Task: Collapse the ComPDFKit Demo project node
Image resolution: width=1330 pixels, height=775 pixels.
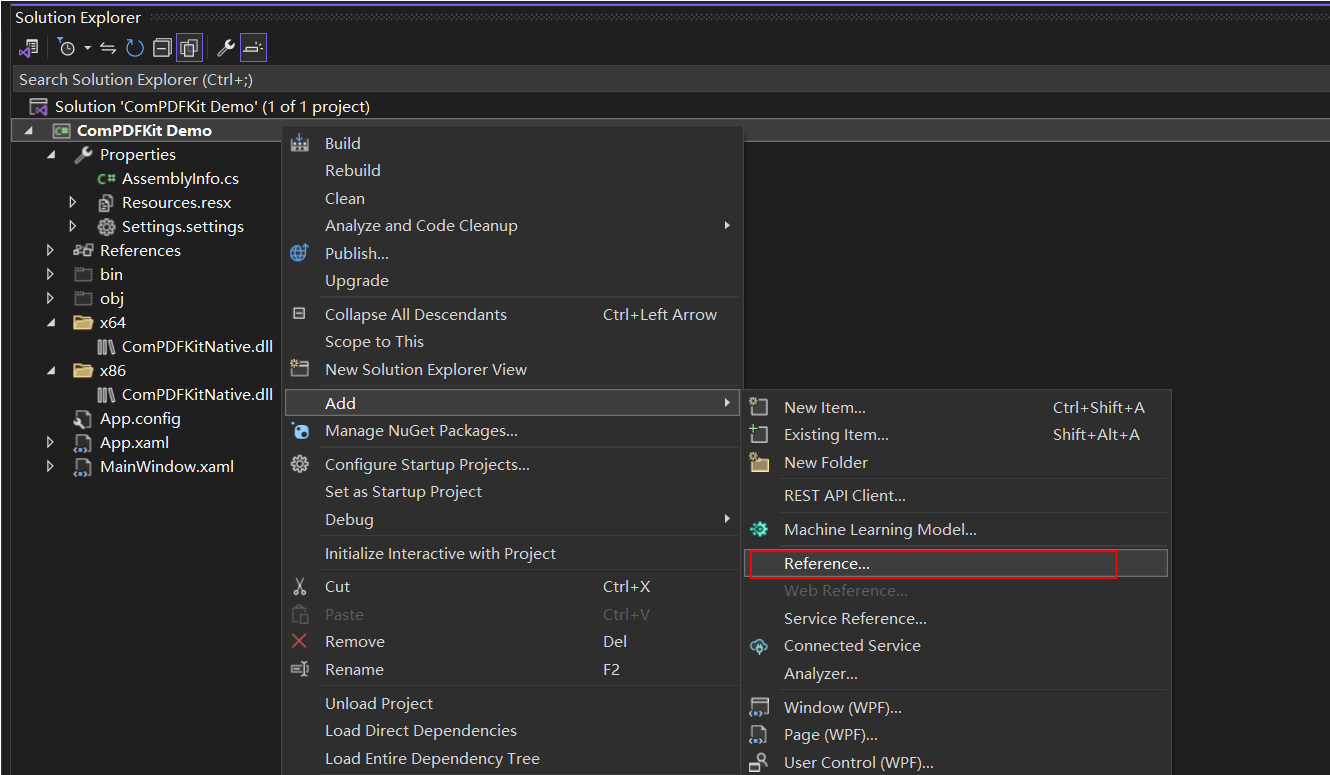Action: pyautogui.click(x=28, y=131)
